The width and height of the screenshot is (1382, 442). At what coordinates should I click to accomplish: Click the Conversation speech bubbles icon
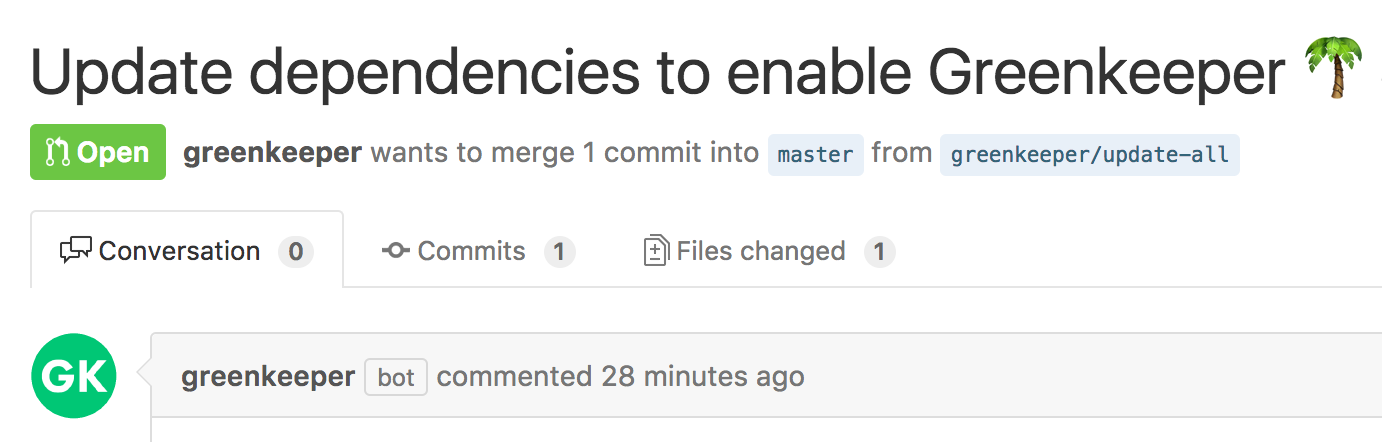[76, 250]
